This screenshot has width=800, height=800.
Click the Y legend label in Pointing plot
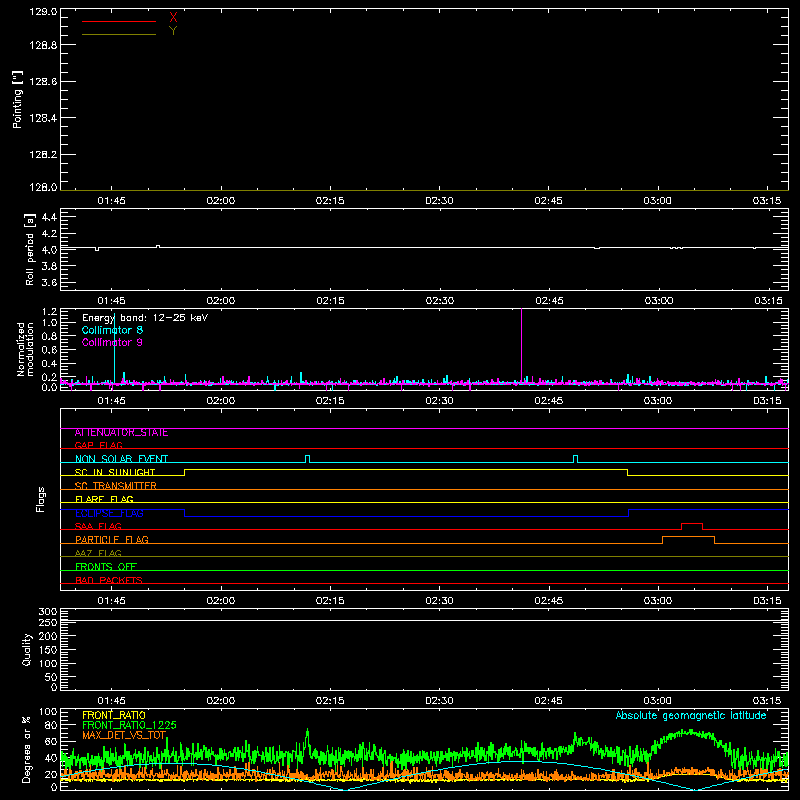pos(173,31)
